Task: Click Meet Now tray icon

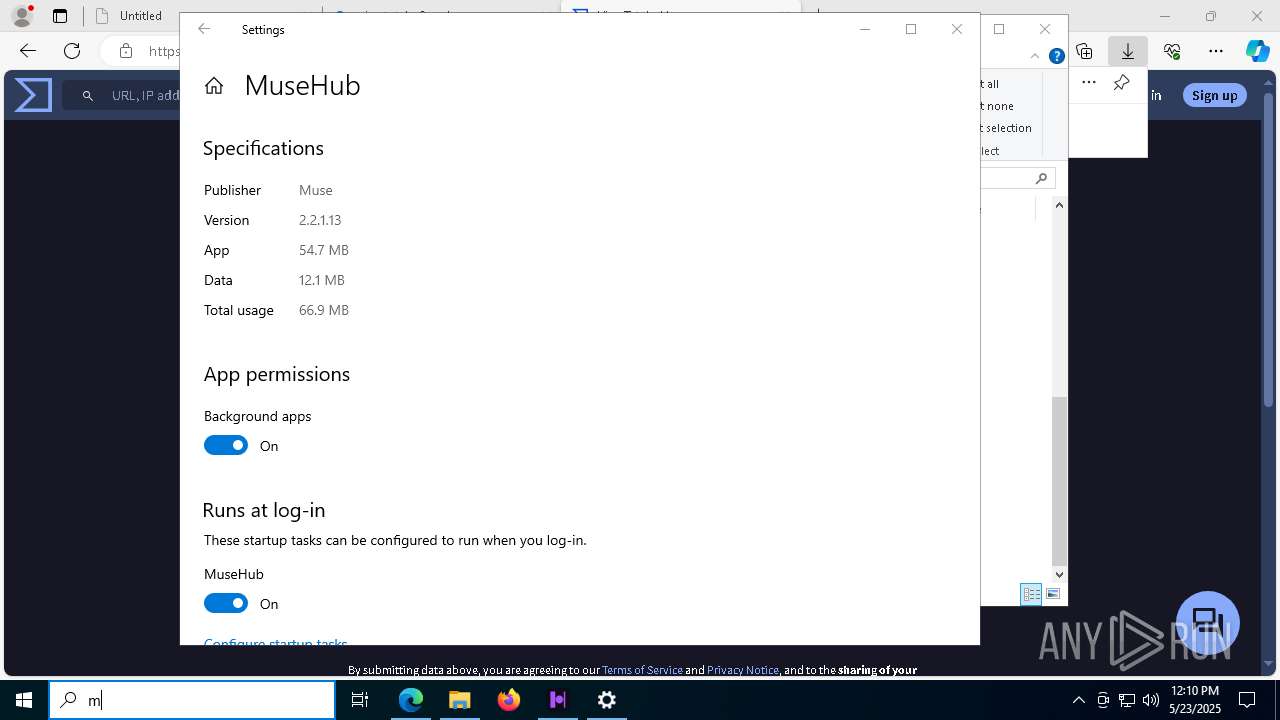Action: (1103, 700)
